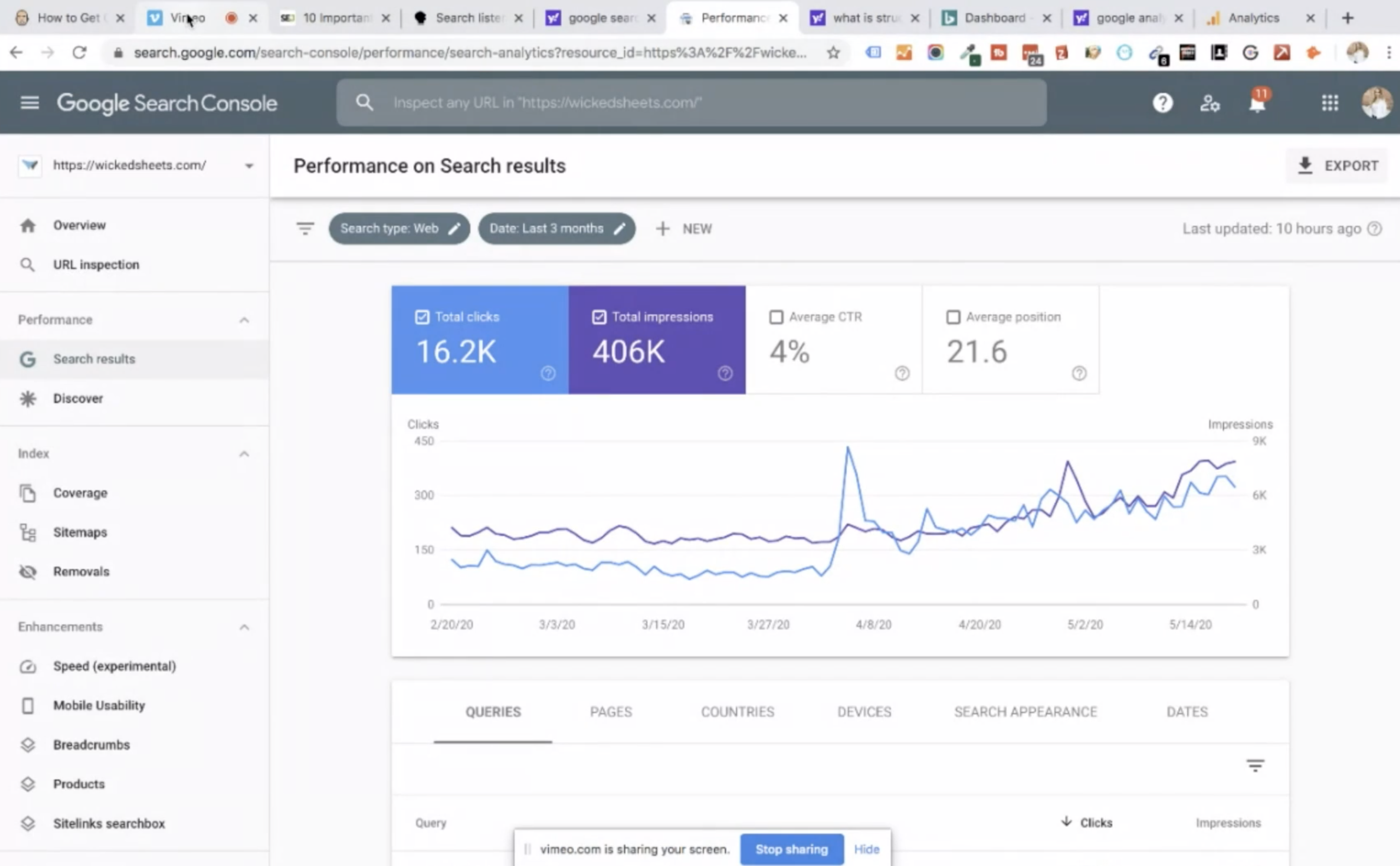Click the Breadcrumbs enhancements icon
The image size is (1400, 866).
pyautogui.click(x=27, y=744)
